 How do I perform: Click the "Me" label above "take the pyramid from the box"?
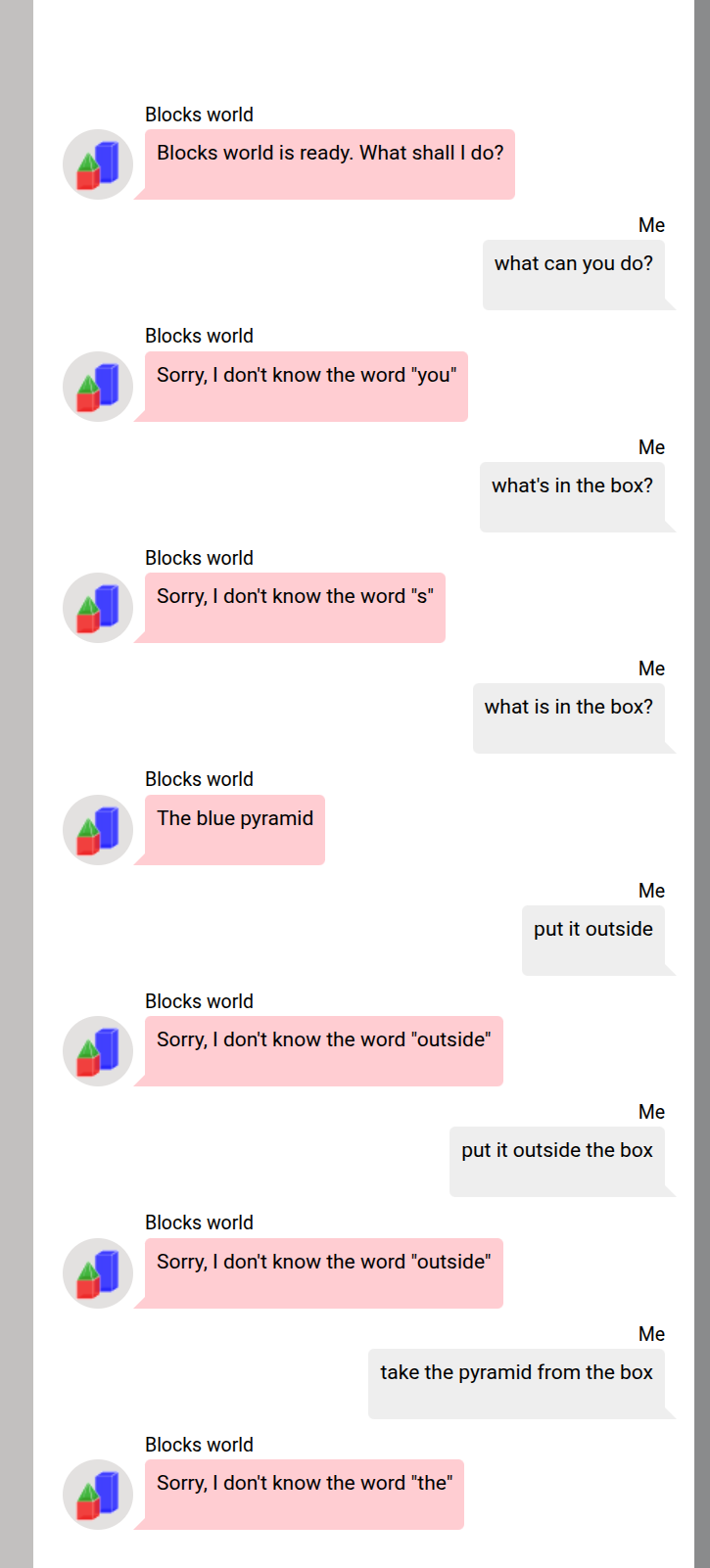click(651, 1334)
